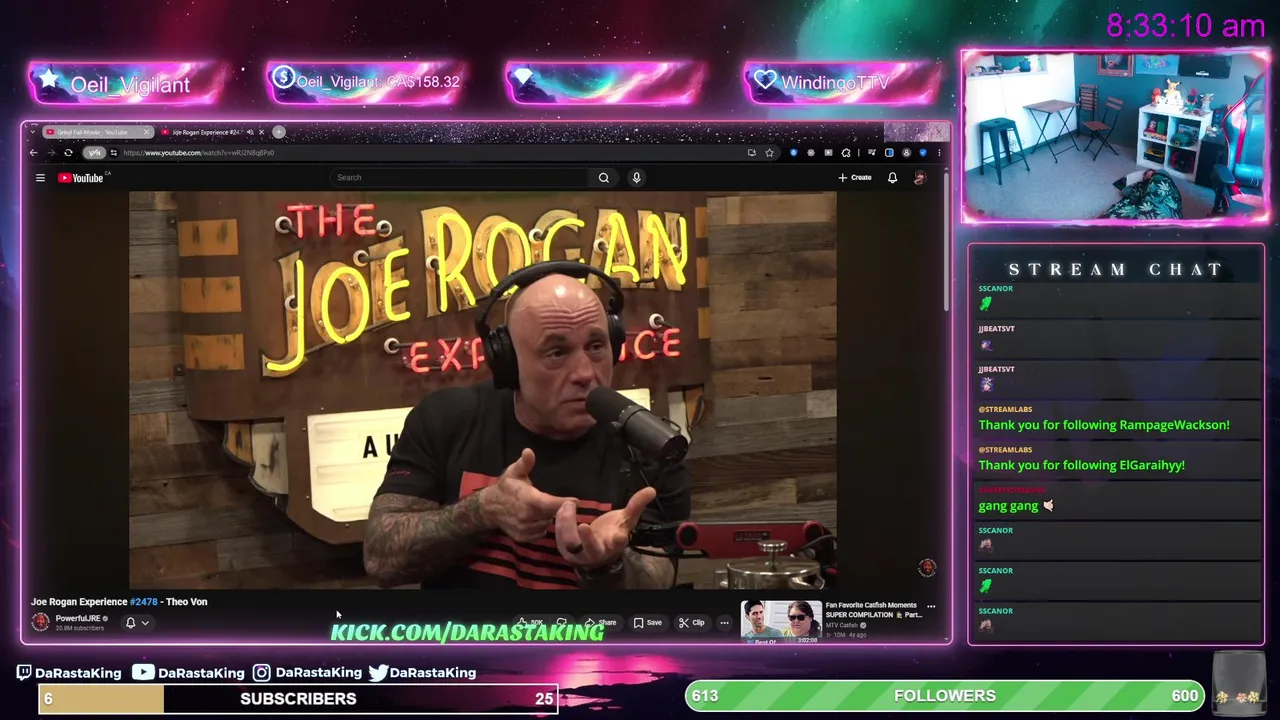Click the Oeil_Vigilant star banner
The width and height of the screenshot is (1280, 720).
tap(129, 83)
